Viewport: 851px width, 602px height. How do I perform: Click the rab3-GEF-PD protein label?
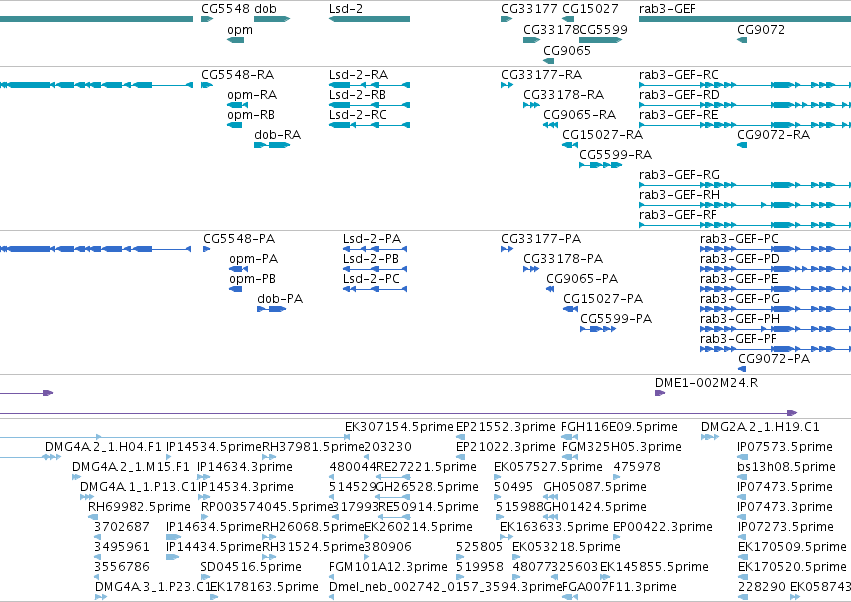tap(740, 258)
